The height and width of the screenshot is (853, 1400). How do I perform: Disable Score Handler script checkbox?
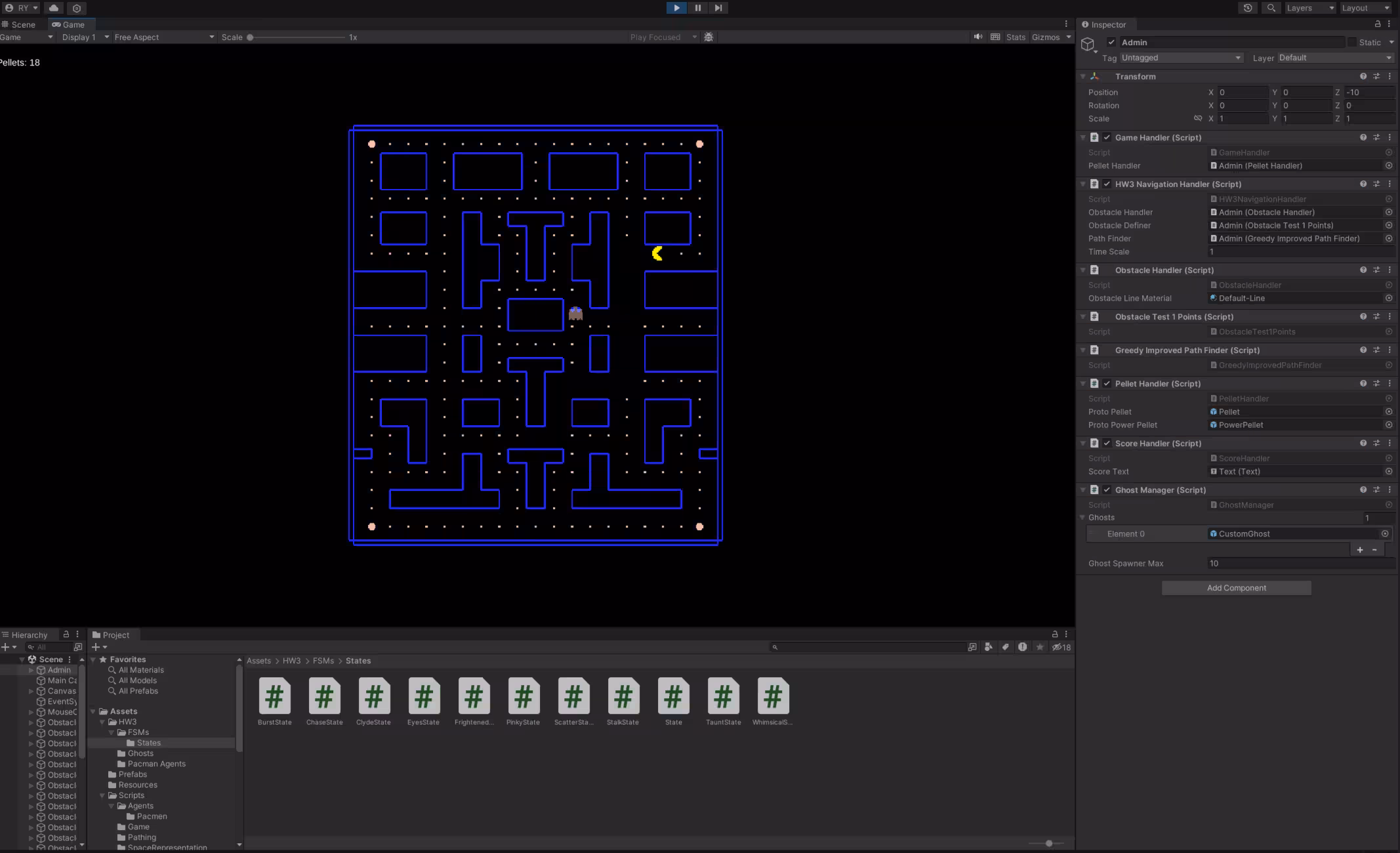pos(1107,443)
